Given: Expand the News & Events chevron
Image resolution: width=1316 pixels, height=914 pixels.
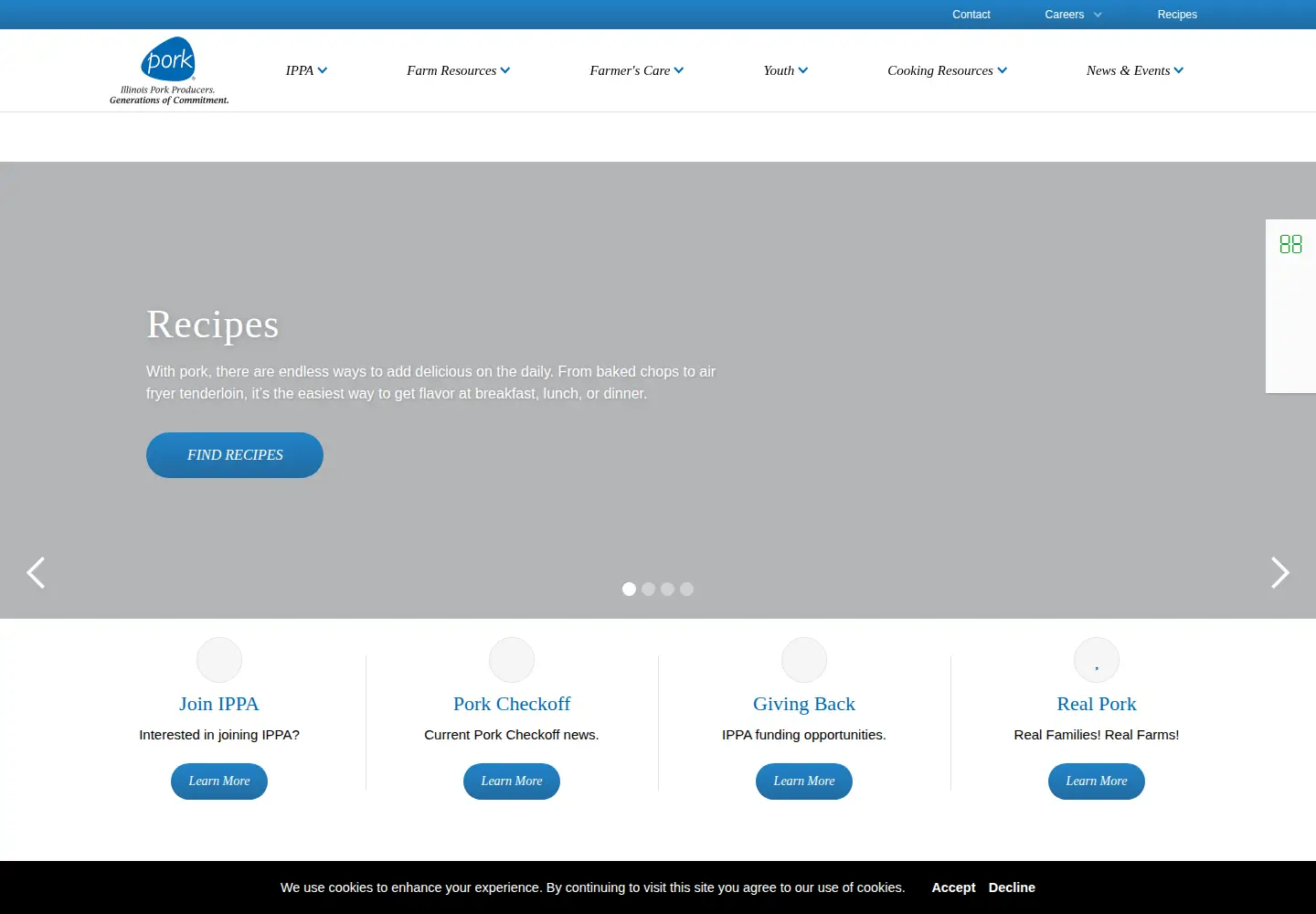Looking at the screenshot, I should coord(1179,70).
